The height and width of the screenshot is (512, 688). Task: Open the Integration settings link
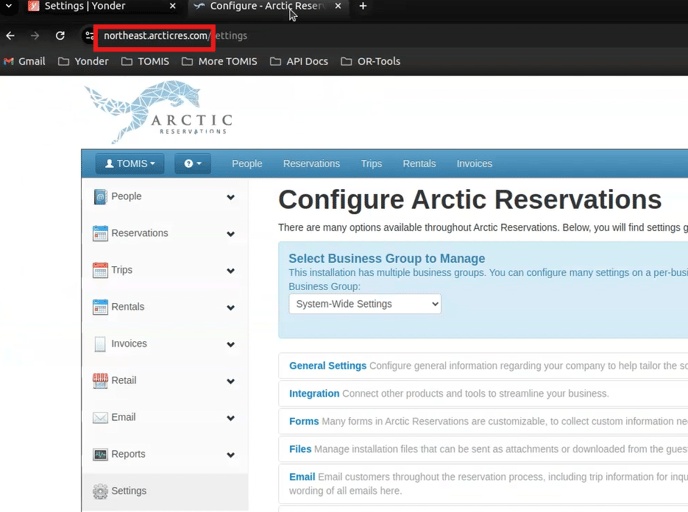click(x=314, y=394)
